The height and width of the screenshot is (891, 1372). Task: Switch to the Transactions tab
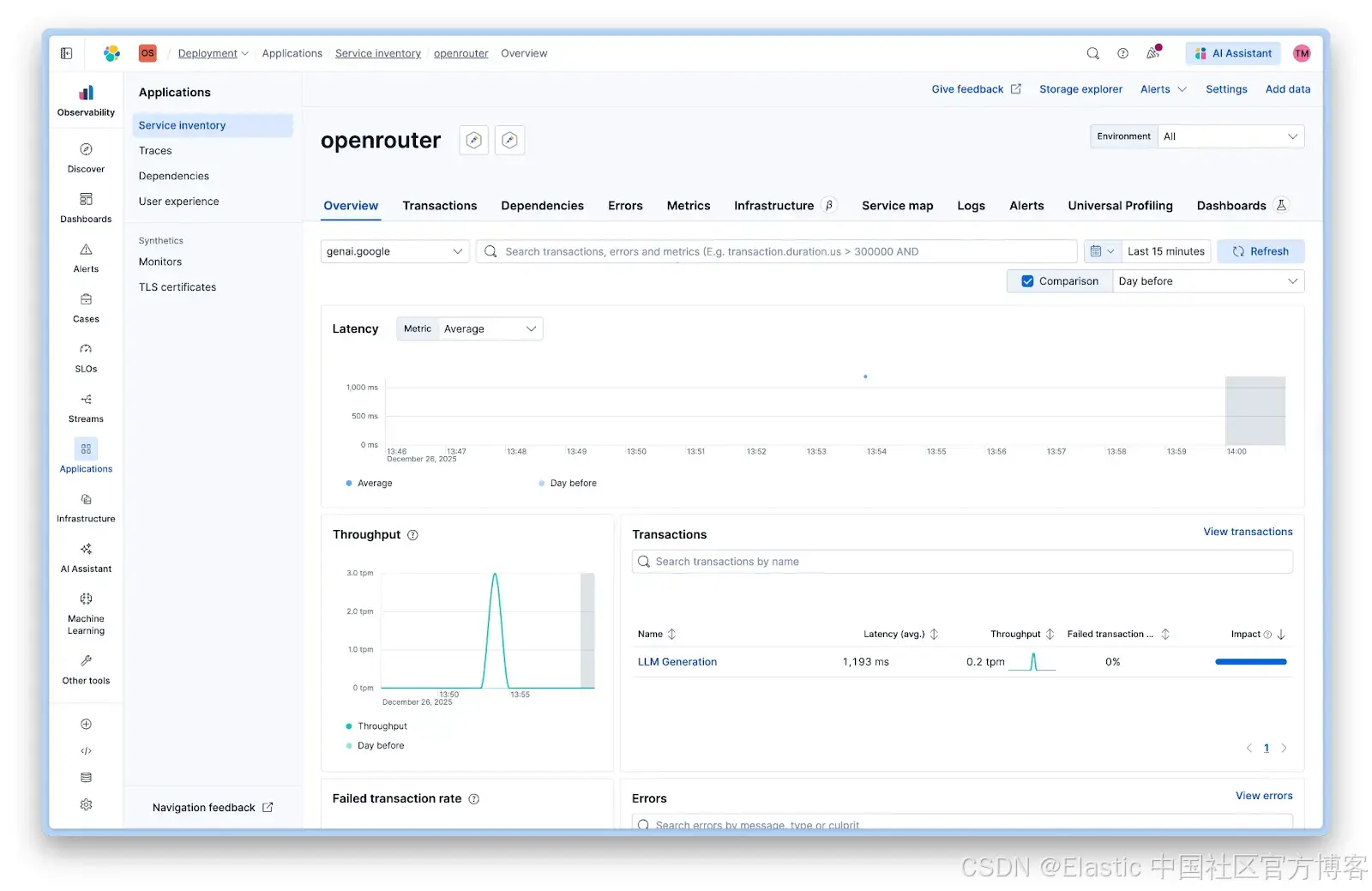[x=440, y=206]
